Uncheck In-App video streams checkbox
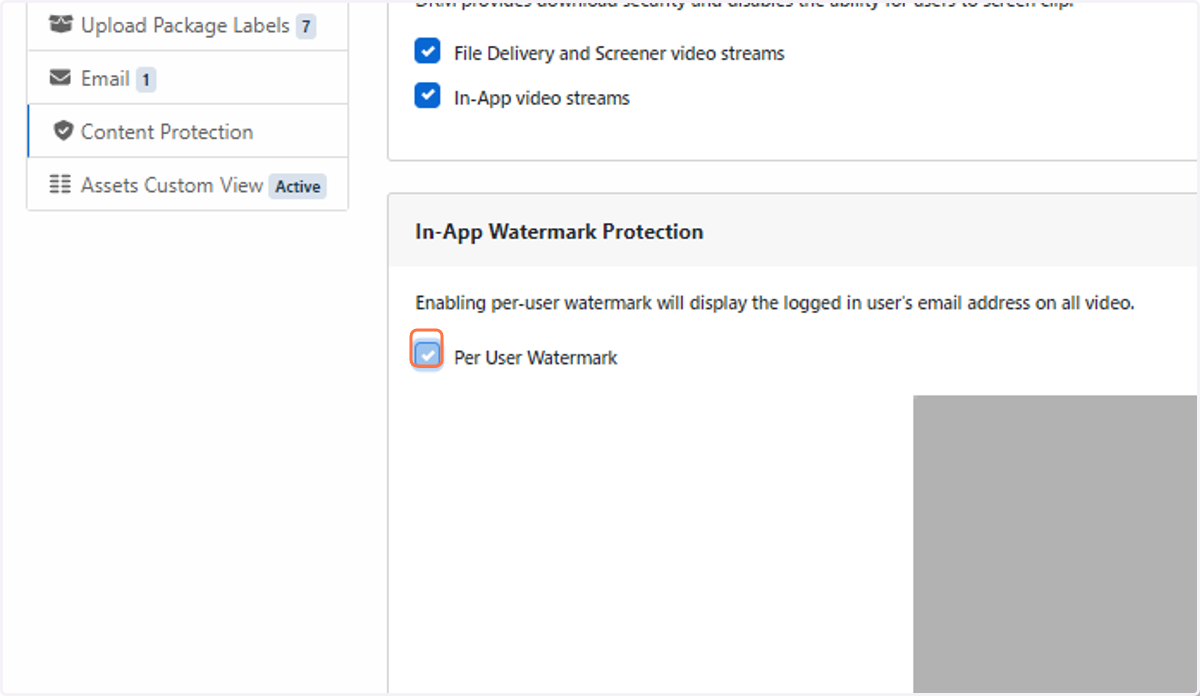This screenshot has width=1200, height=696. tap(427, 97)
